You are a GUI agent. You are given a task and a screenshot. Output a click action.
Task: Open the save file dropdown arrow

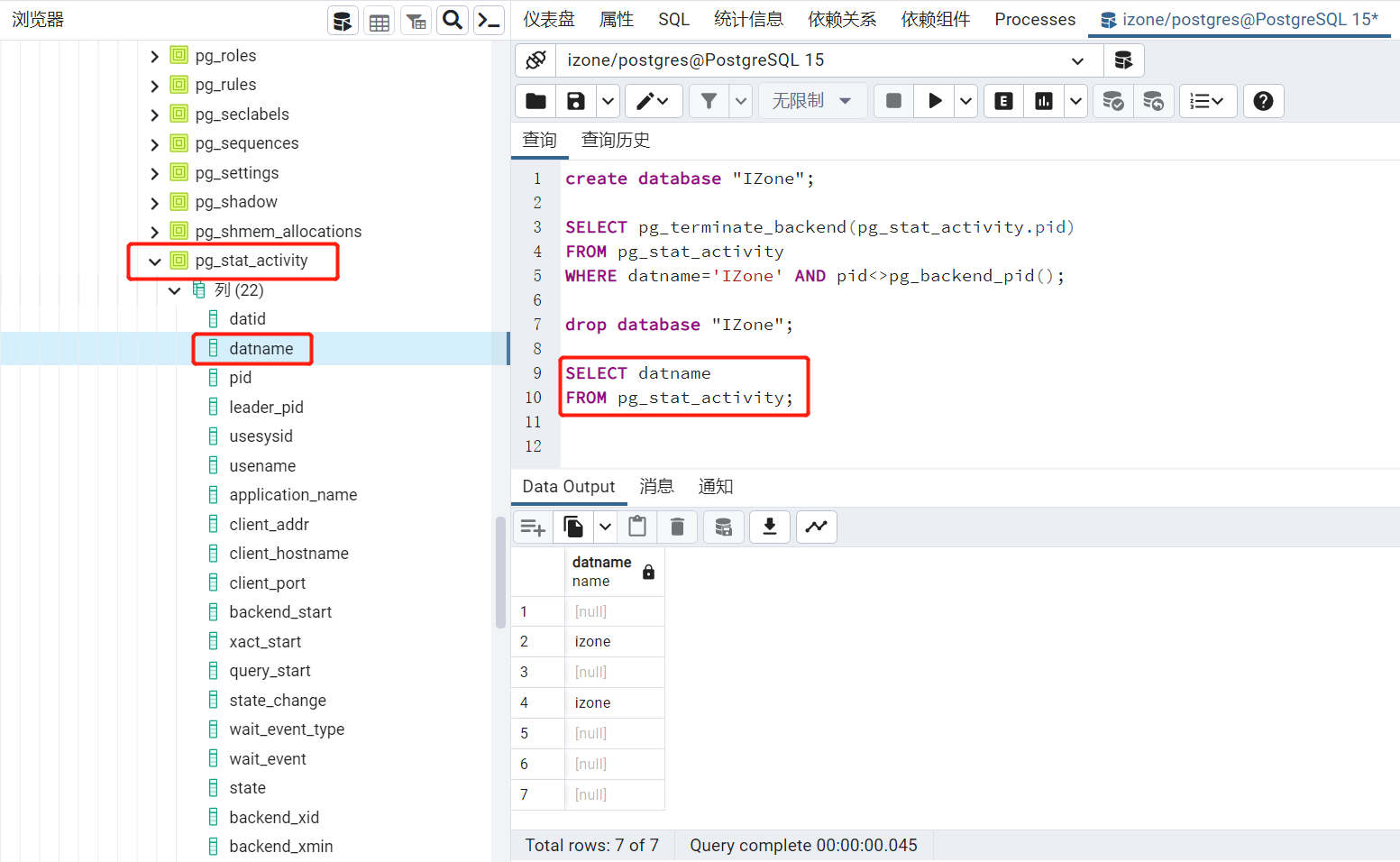608,101
